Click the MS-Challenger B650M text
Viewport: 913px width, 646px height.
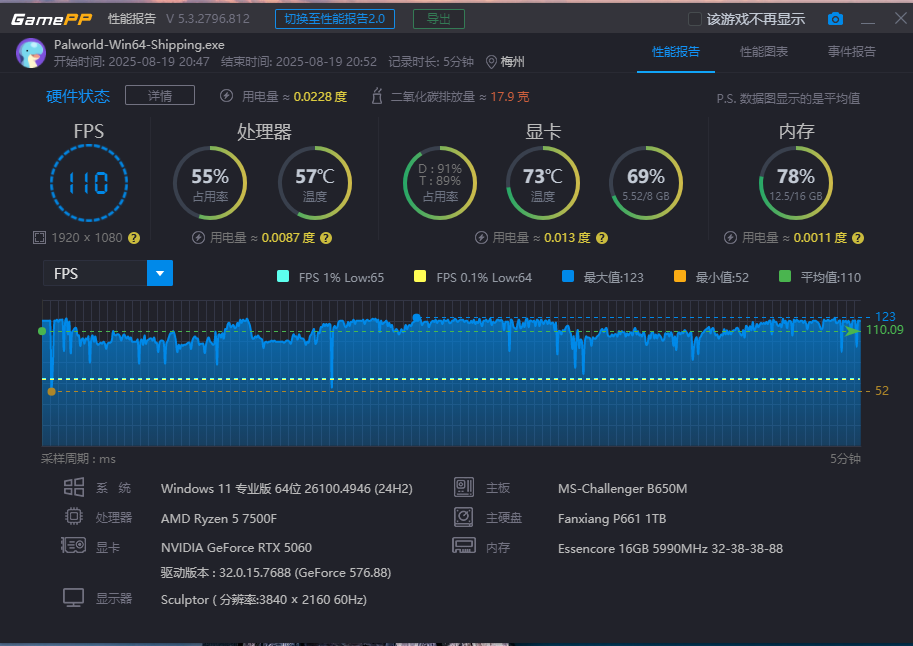point(622,489)
